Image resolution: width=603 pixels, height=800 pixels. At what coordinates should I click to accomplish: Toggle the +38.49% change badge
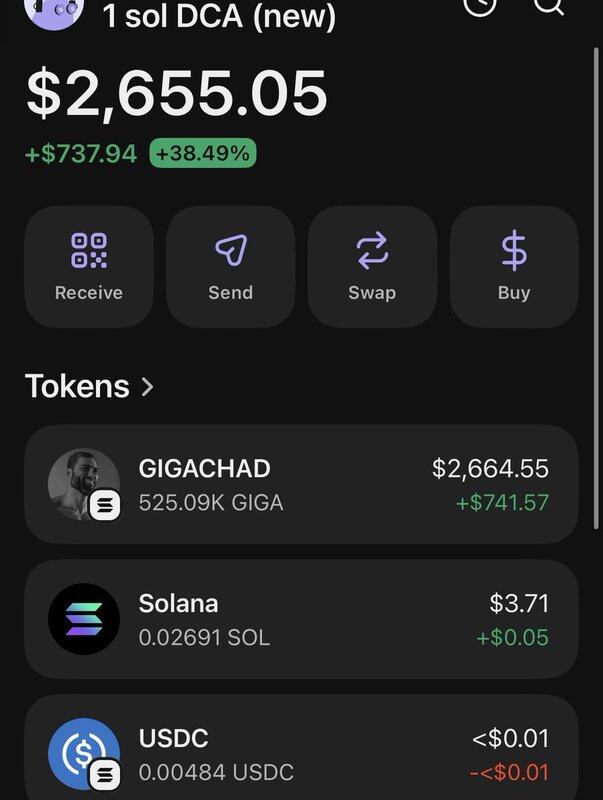click(x=203, y=154)
